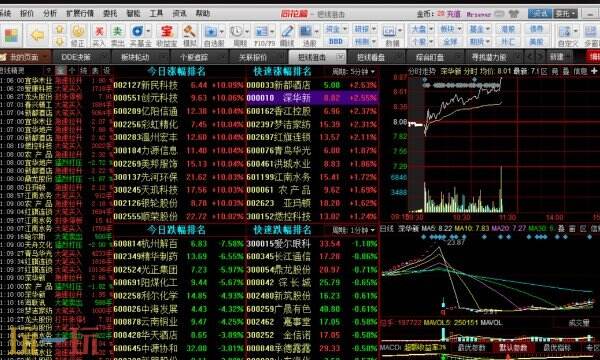Click the 默认参数 button
The image size is (600, 360).
pos(513,348)
